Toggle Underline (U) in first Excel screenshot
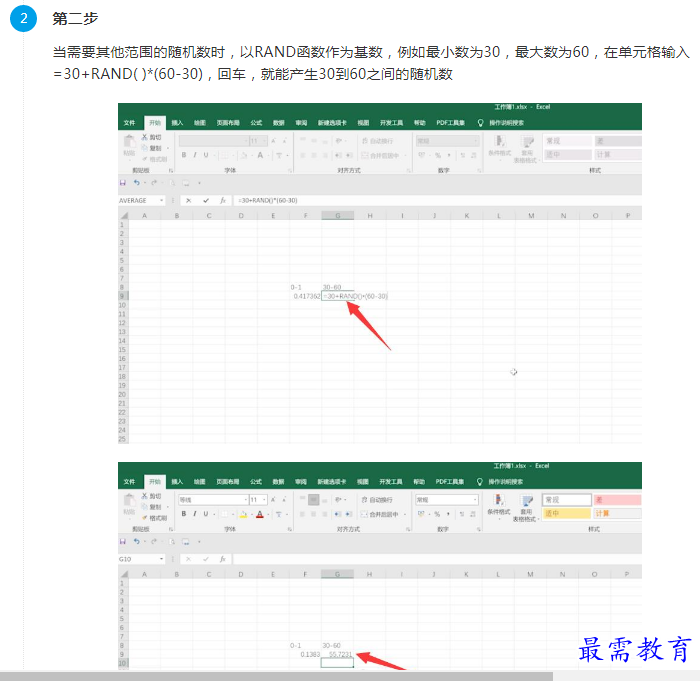Viewport: 700px width, 681px height. pos(206,155)
